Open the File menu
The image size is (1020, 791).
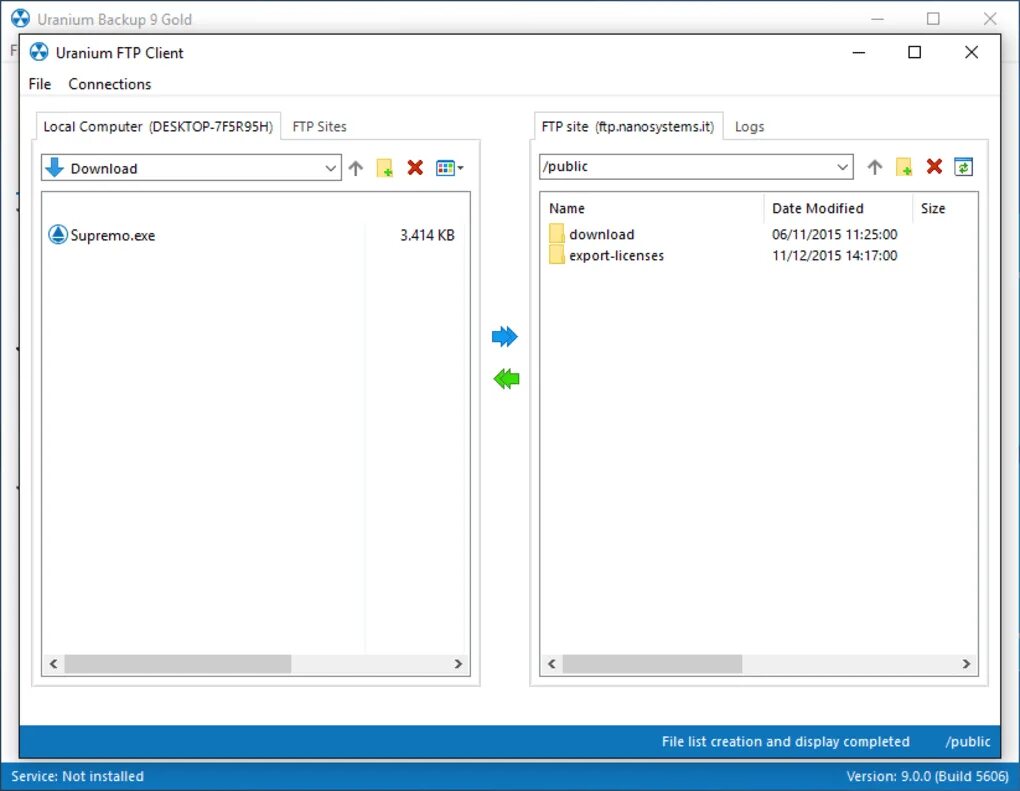coord(40,84)
